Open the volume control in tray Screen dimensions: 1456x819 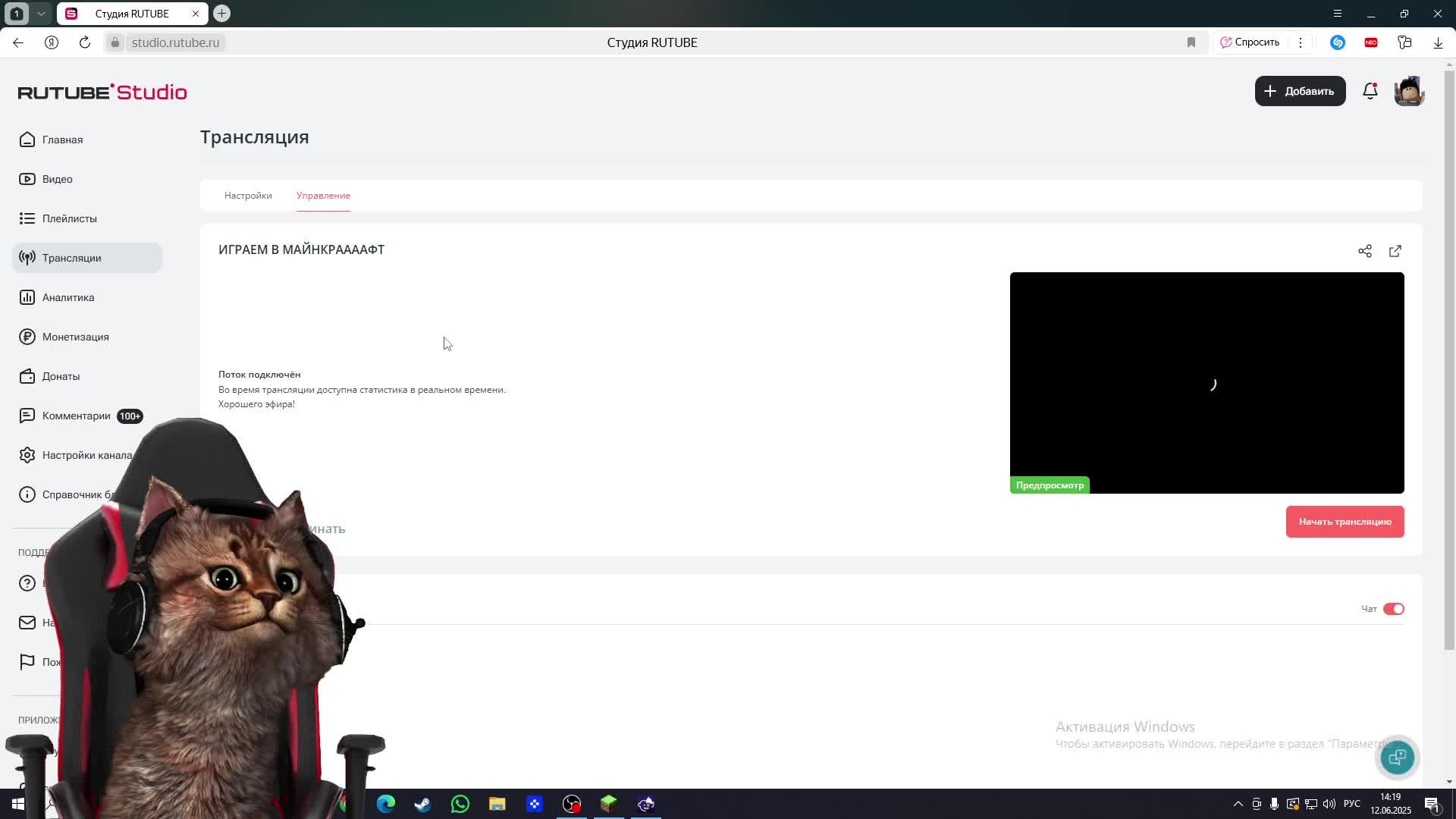click(1329, 804)
